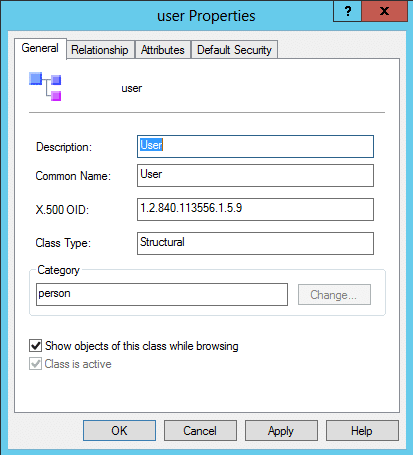This screenshot has height=455, width=413.
Task: Click the Description text field
Action: point(255,146)
